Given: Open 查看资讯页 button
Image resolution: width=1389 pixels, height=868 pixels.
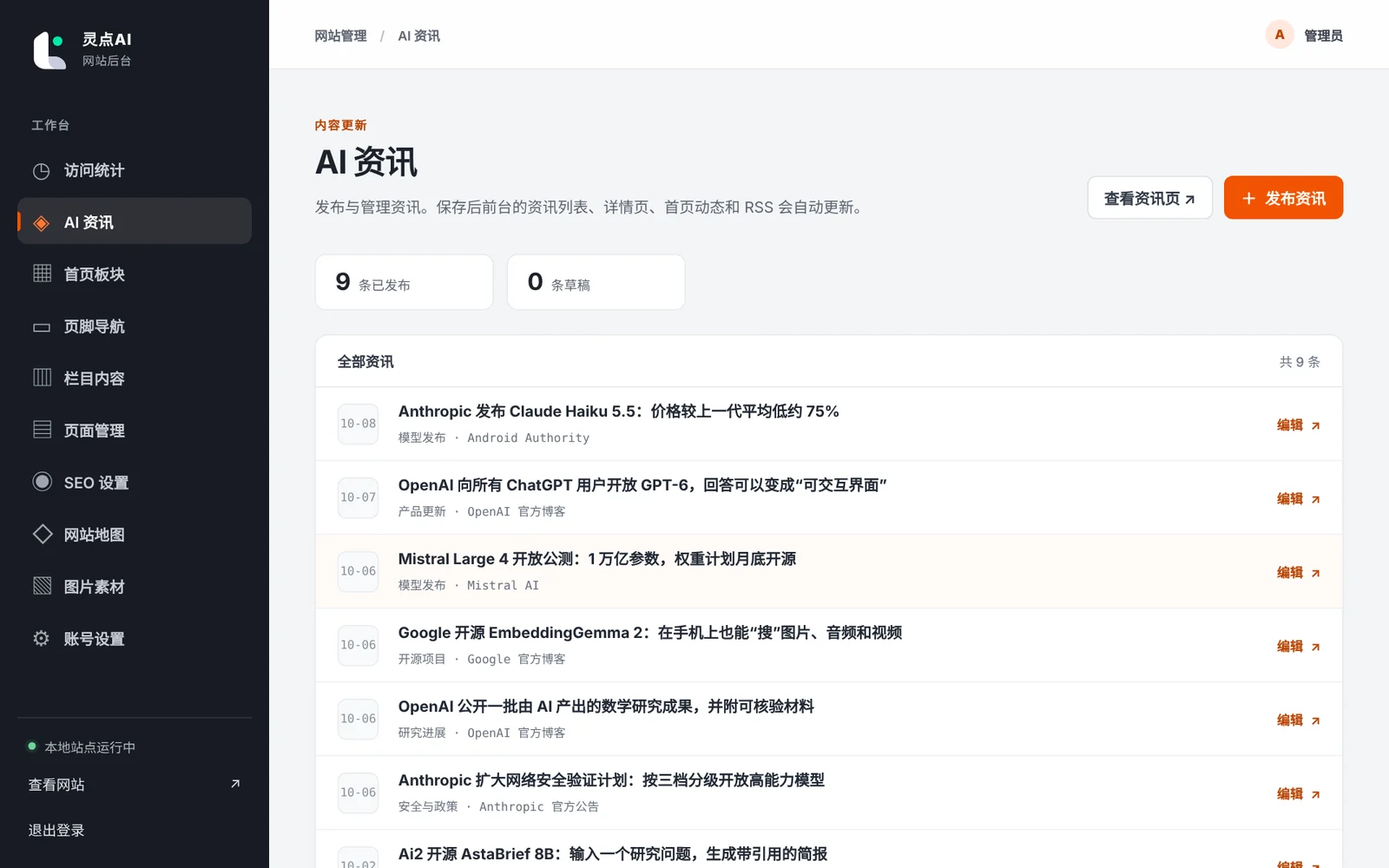Looking at the screenshot, I should click(x=1149, y=198).
